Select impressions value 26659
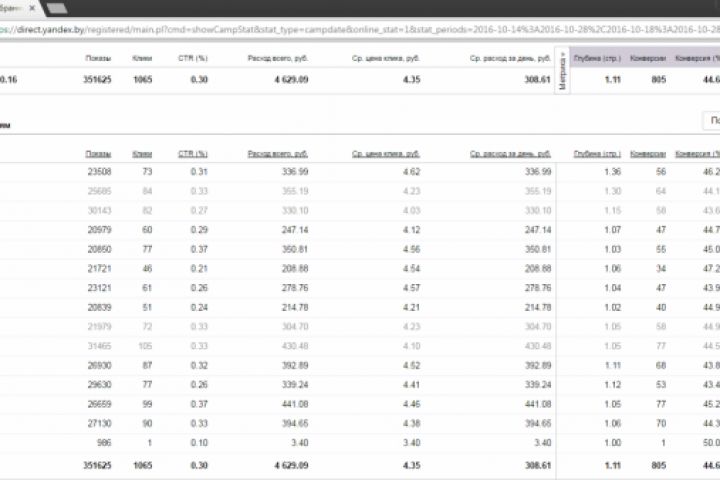Screen dimensions: 720x480 (100, 404)
